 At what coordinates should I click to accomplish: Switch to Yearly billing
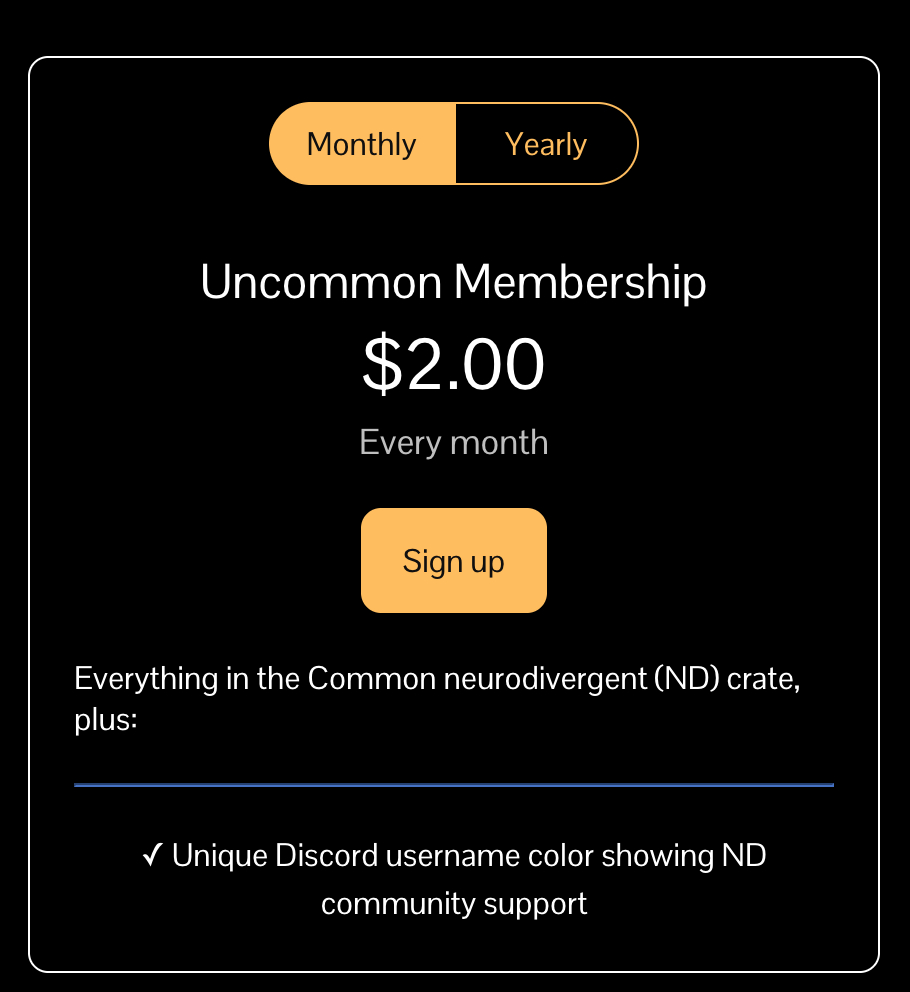coord(546,144)
